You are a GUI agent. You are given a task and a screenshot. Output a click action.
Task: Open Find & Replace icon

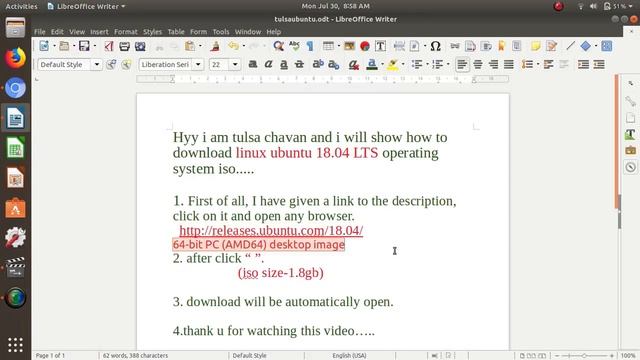coord(278,46)
